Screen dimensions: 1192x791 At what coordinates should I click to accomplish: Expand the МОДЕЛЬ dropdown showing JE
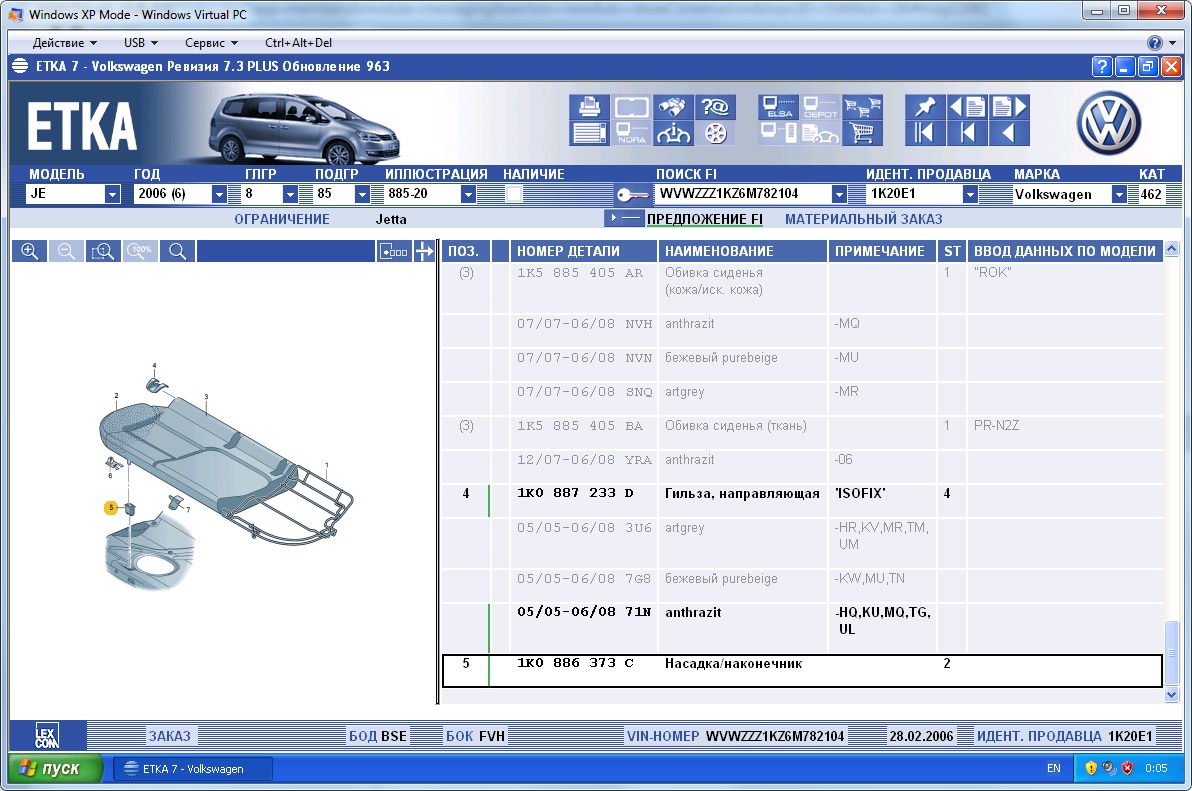[113, 195]
